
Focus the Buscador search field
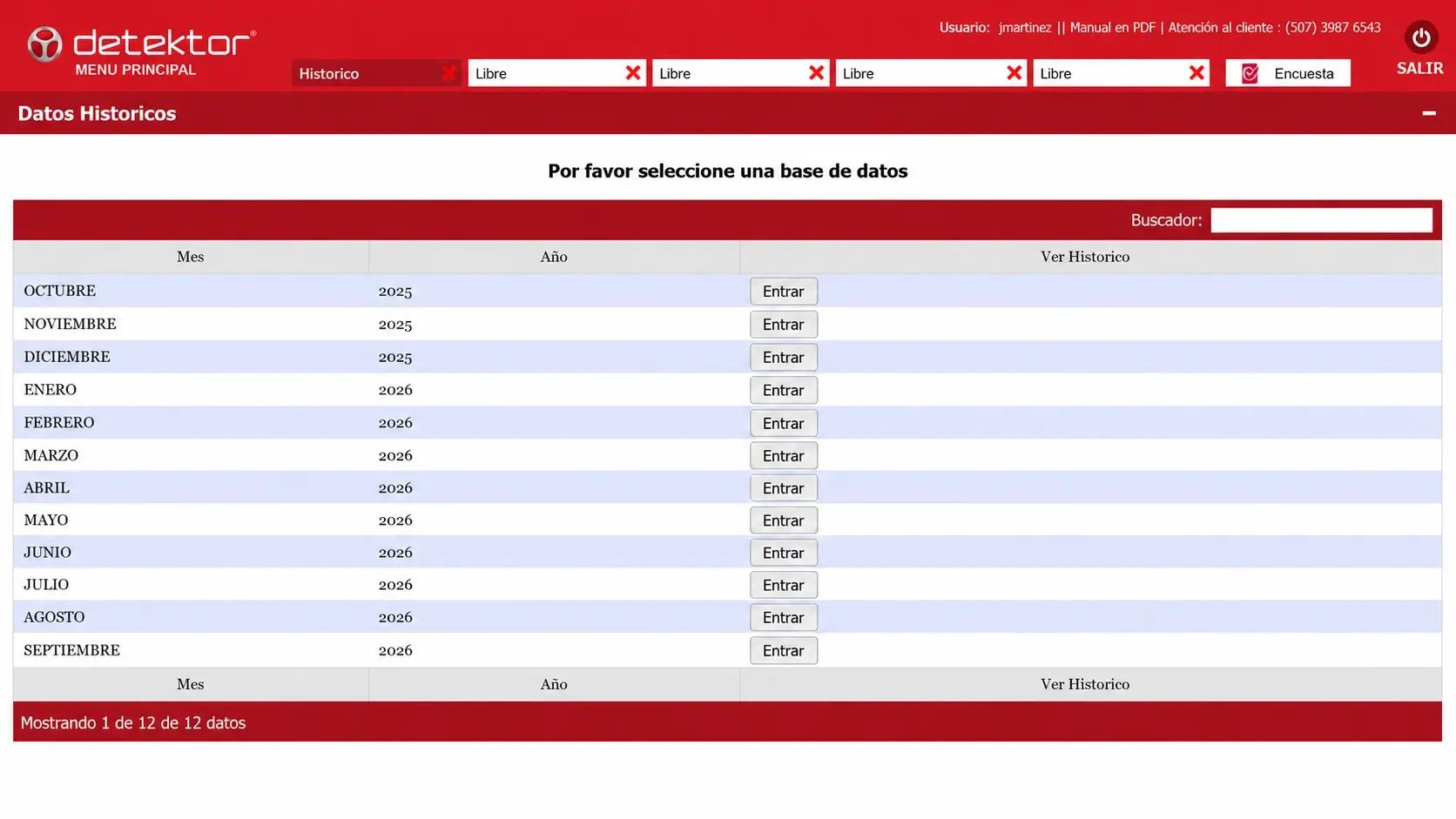point(1321,220)
